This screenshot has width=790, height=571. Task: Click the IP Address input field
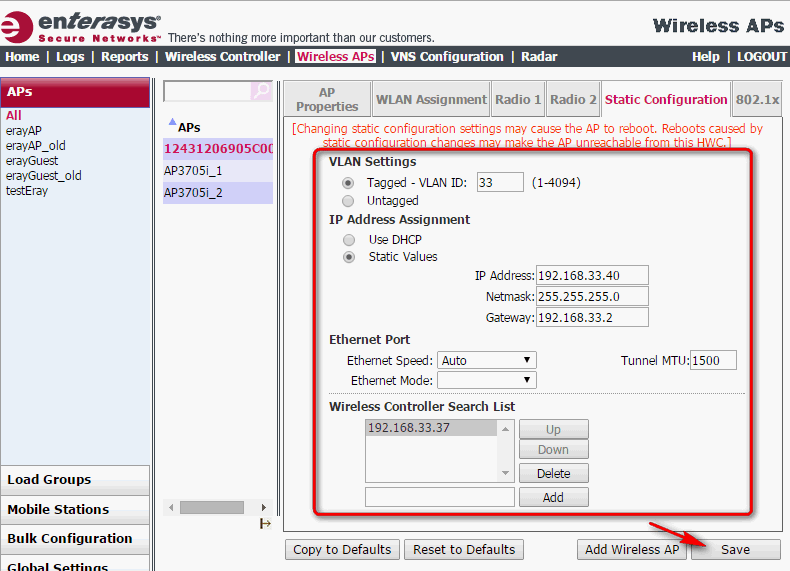[x=592, y=276]
